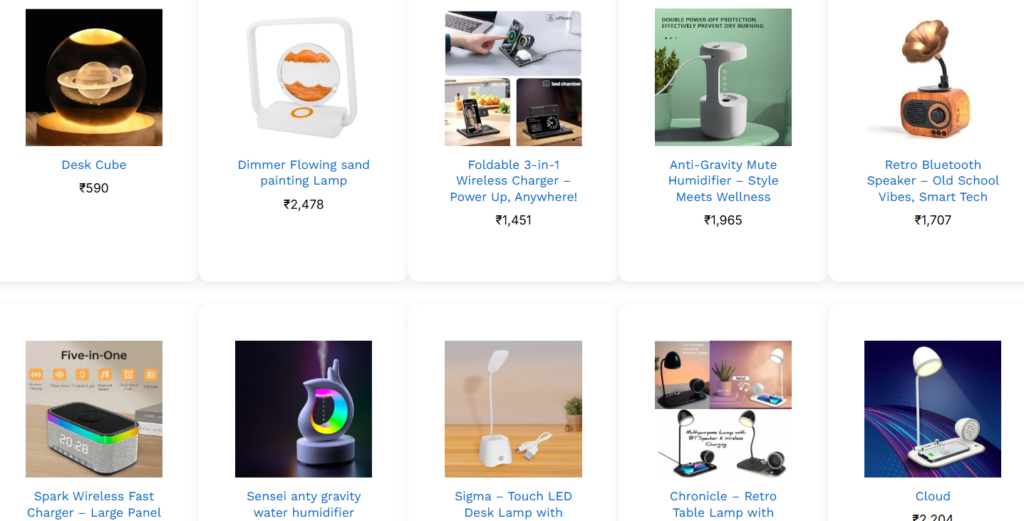
Task: Click Chronicle – Retro Table Lamp title
Action: 723,505
